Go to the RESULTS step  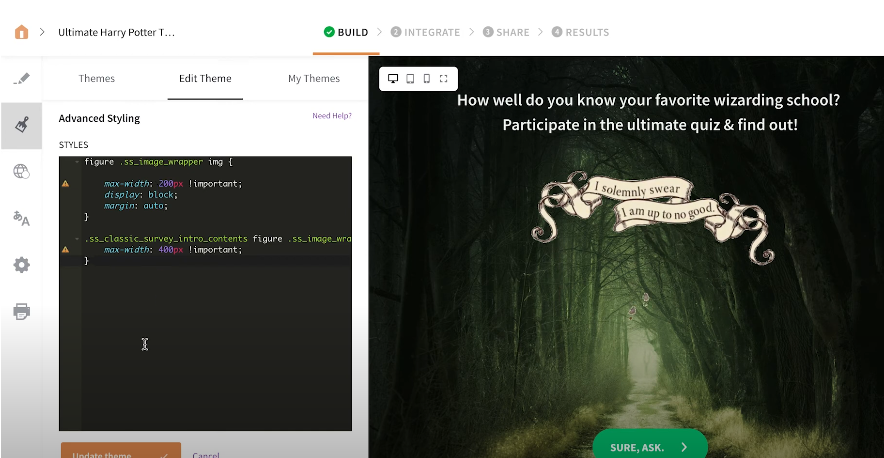coord(581,32)
